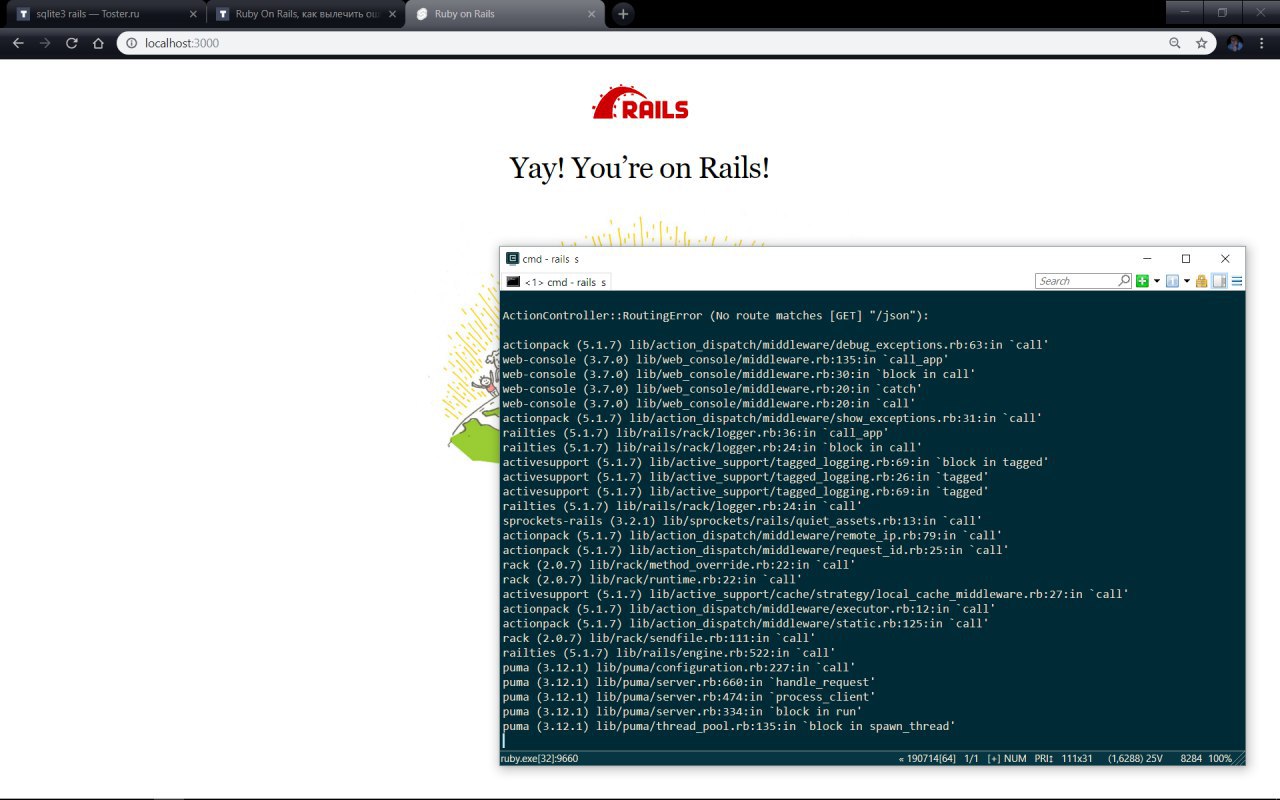Open the new console dropdown arrow
The image size is (1280, 800).
point(1157,281)
